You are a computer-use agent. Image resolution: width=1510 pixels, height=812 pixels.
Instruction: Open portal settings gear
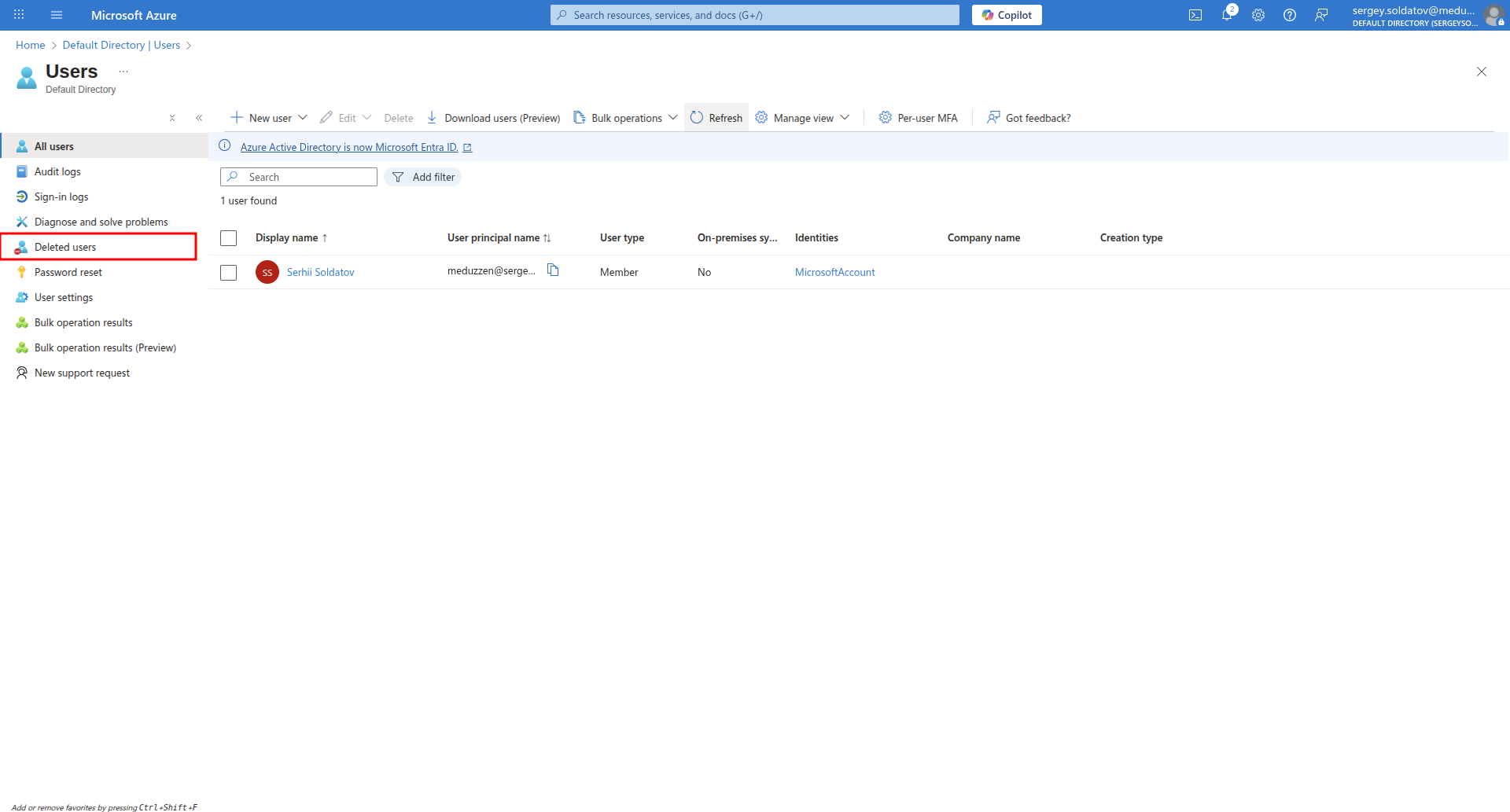[1258, 15]
